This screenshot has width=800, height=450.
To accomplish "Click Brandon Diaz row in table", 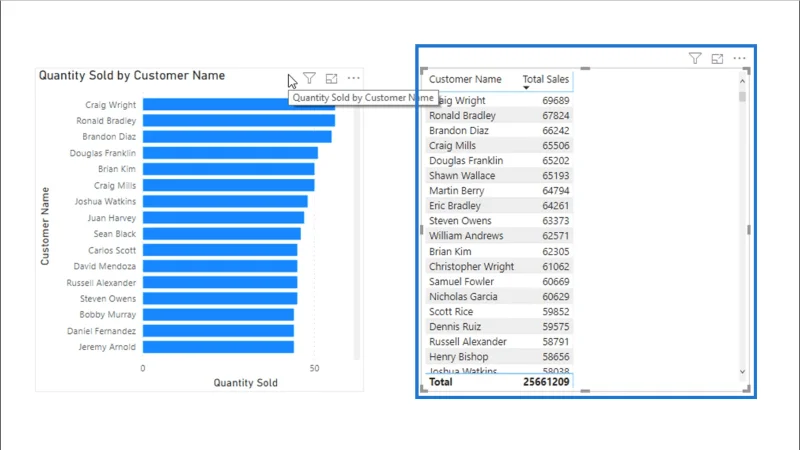I will click(498, 131).
